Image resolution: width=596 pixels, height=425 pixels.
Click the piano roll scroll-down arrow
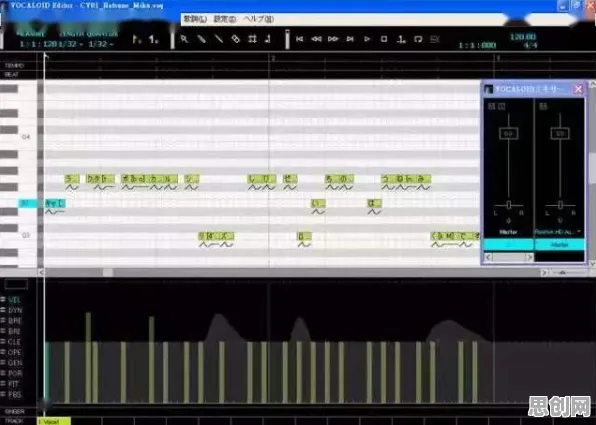592,263
